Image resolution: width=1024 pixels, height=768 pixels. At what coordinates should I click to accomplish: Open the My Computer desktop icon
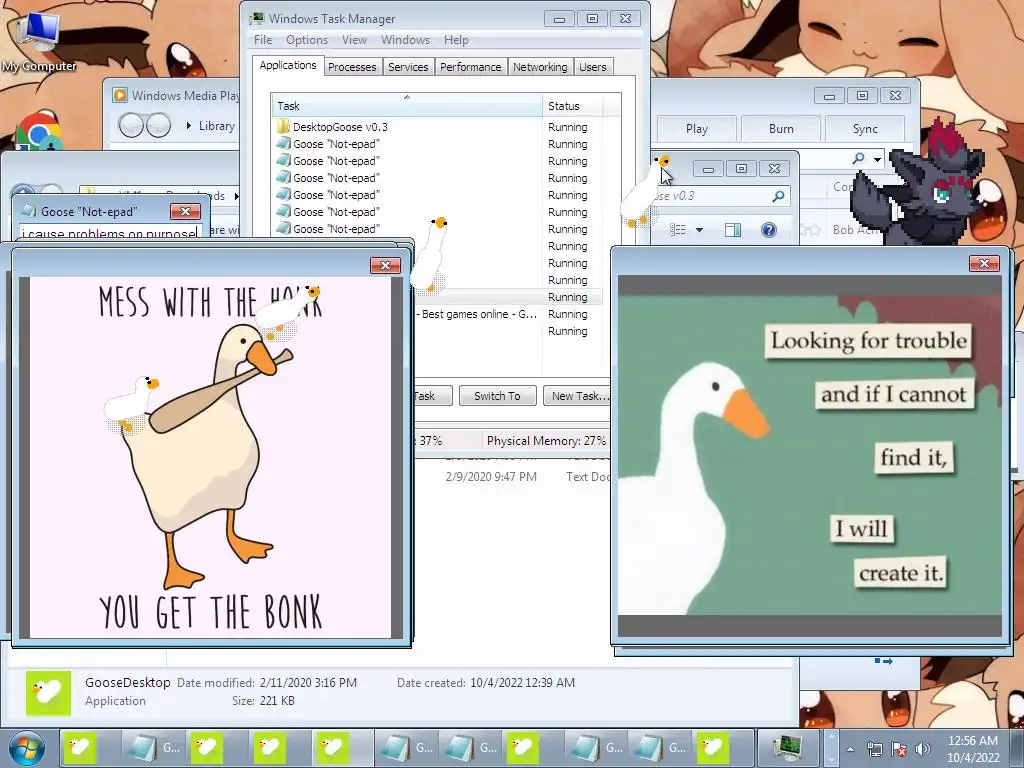click(38, 38)
